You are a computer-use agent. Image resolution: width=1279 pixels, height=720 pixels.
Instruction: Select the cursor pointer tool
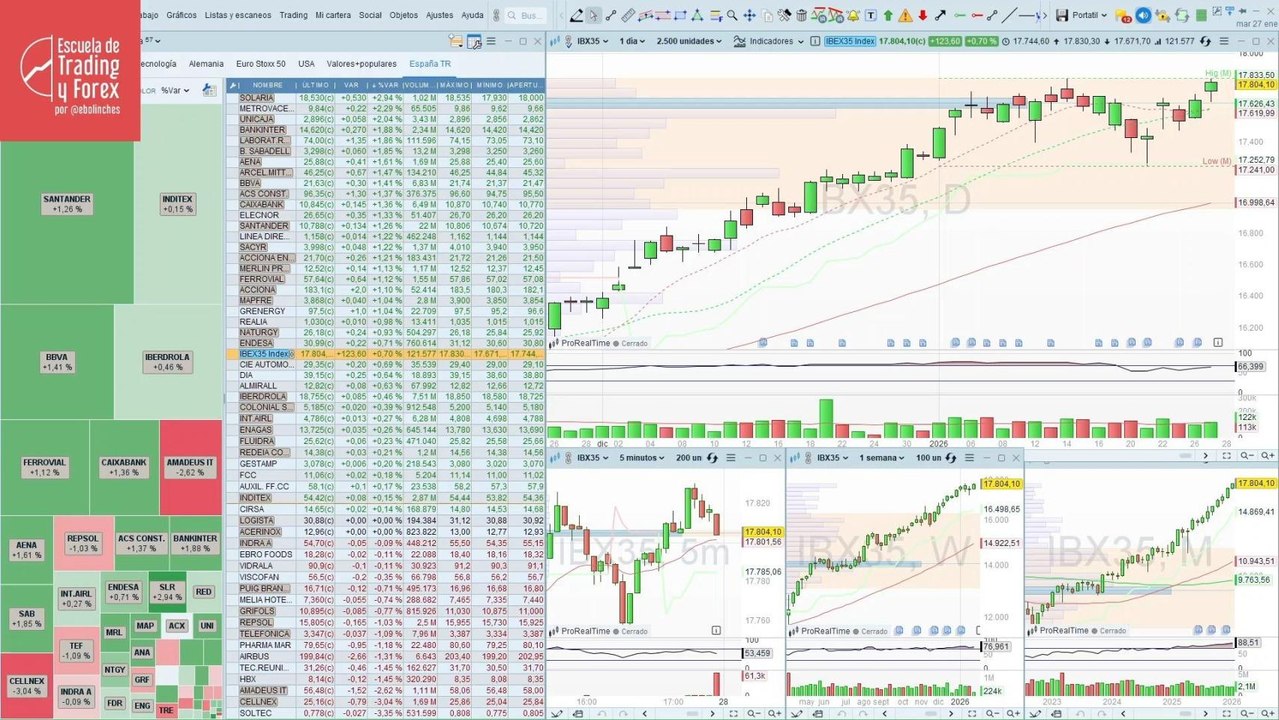click(x=594, y=16)
